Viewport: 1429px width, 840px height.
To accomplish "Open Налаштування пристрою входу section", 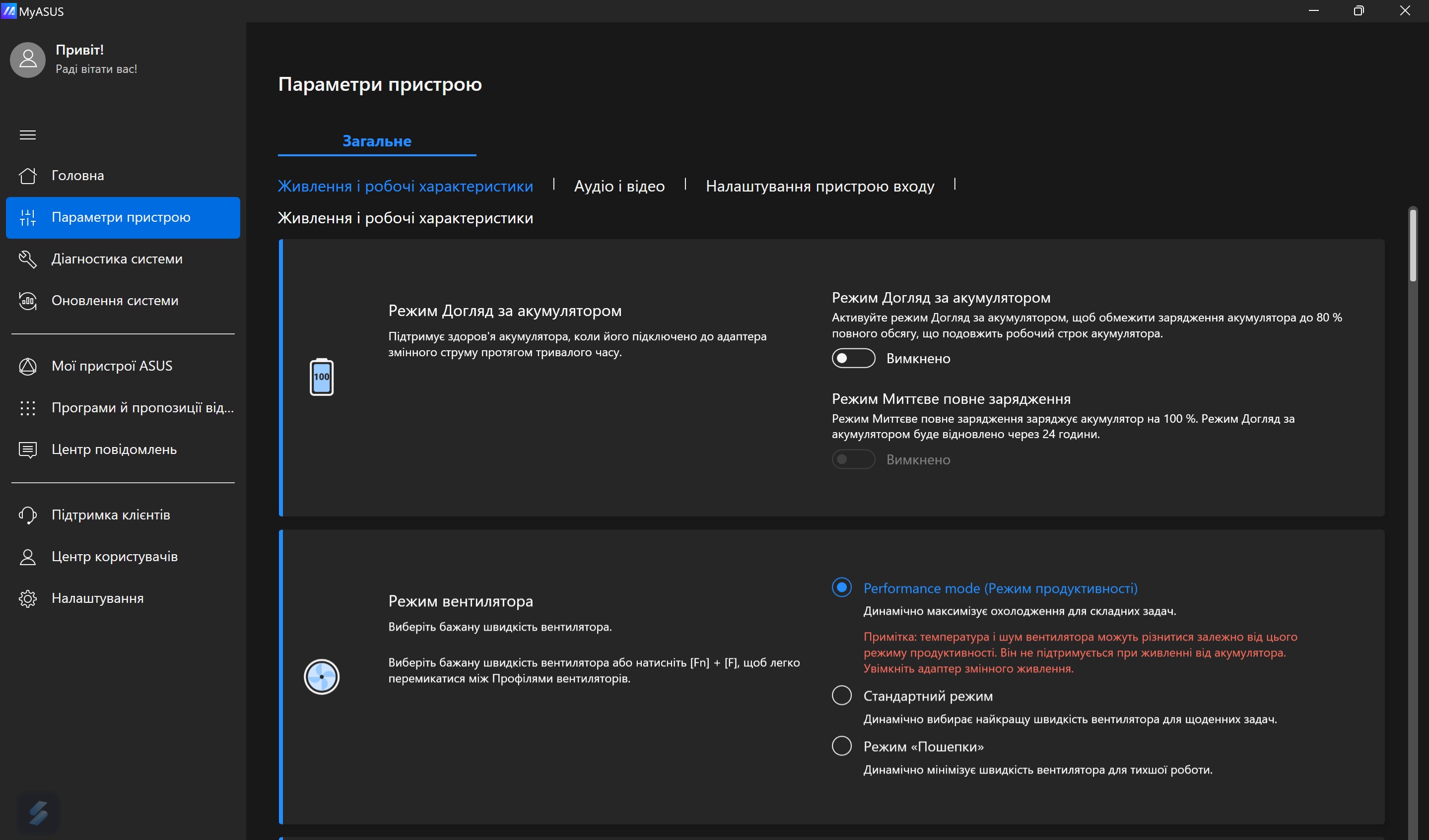I will pyautogui.click(x=820, y=186).
